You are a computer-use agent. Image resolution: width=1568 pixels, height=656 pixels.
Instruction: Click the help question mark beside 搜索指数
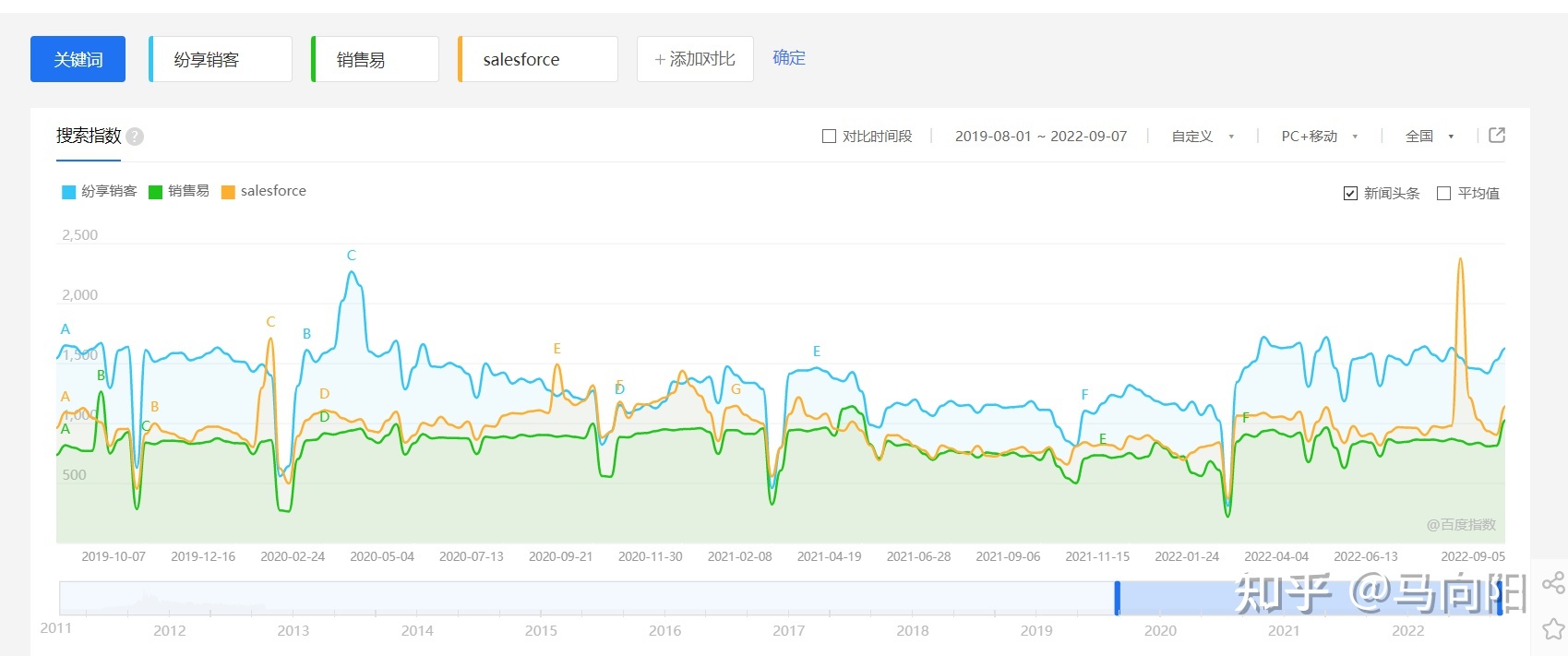[135, 137]
